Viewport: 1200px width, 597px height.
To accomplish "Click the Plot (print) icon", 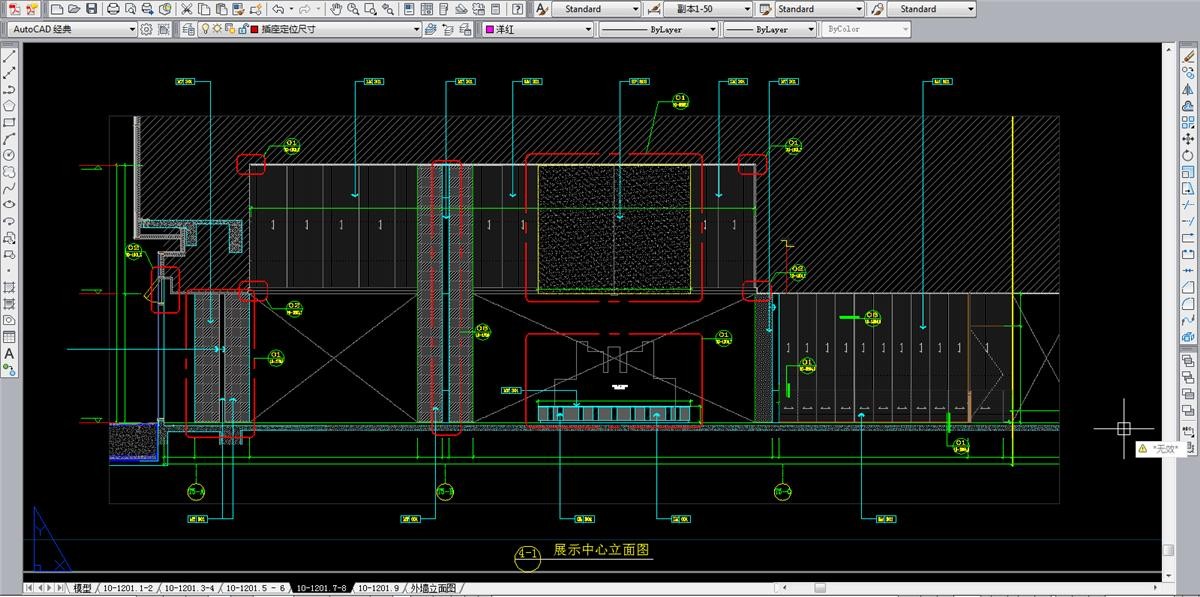I will point(113,9).
